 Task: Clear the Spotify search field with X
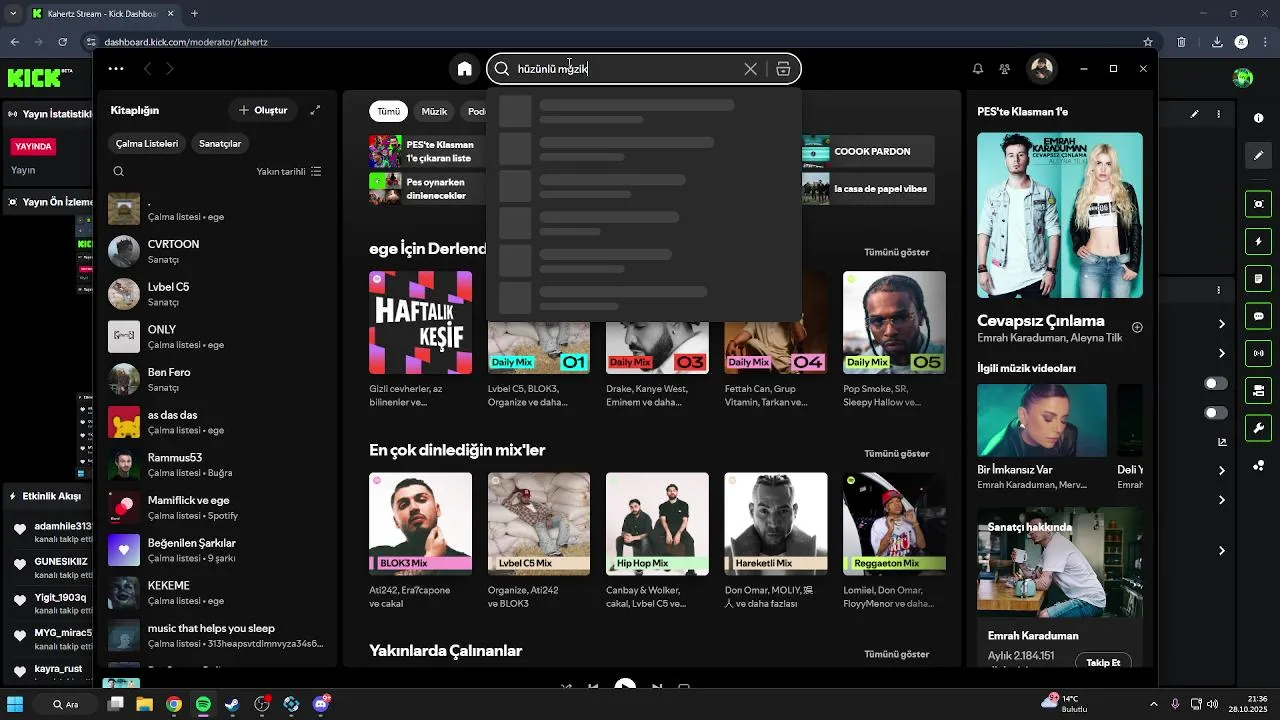click(x=750, y=69)
